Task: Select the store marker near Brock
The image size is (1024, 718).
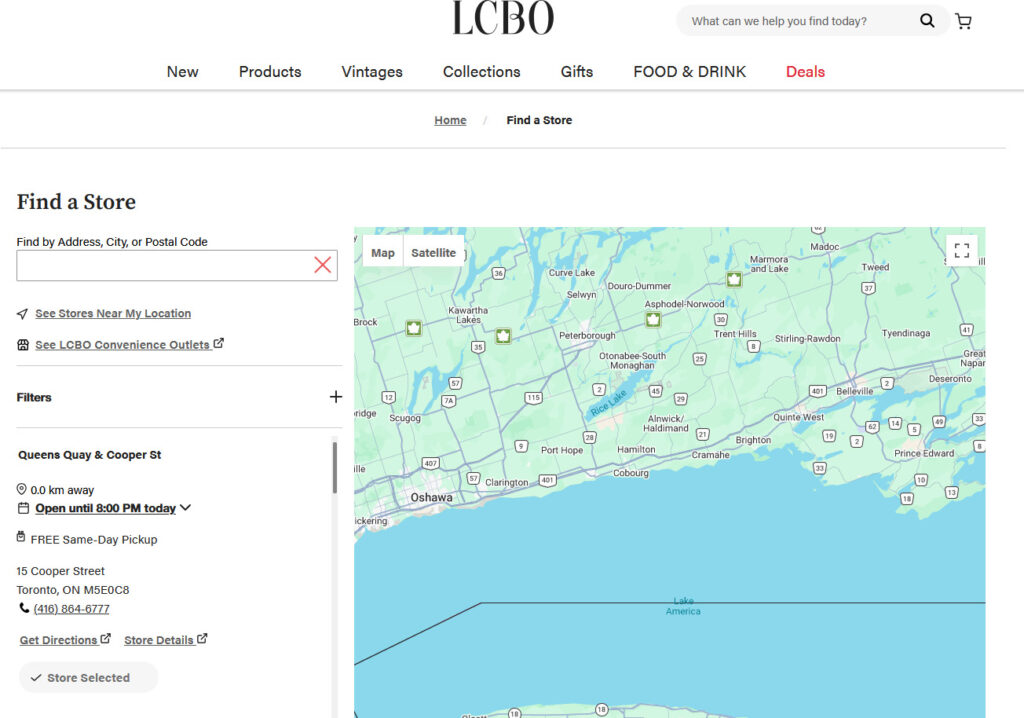Action: tap(413, 328)
